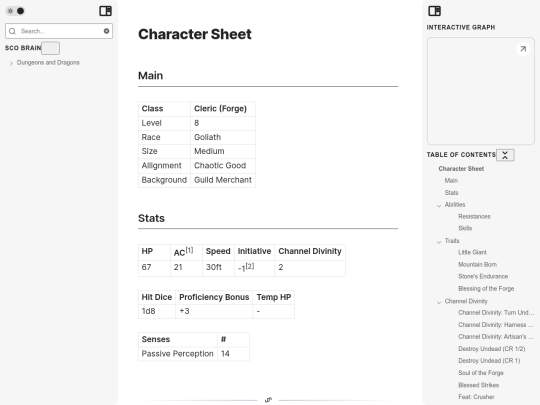Collapse the left sidebar panel icon

pyautogui.click(x=105, y=11)
